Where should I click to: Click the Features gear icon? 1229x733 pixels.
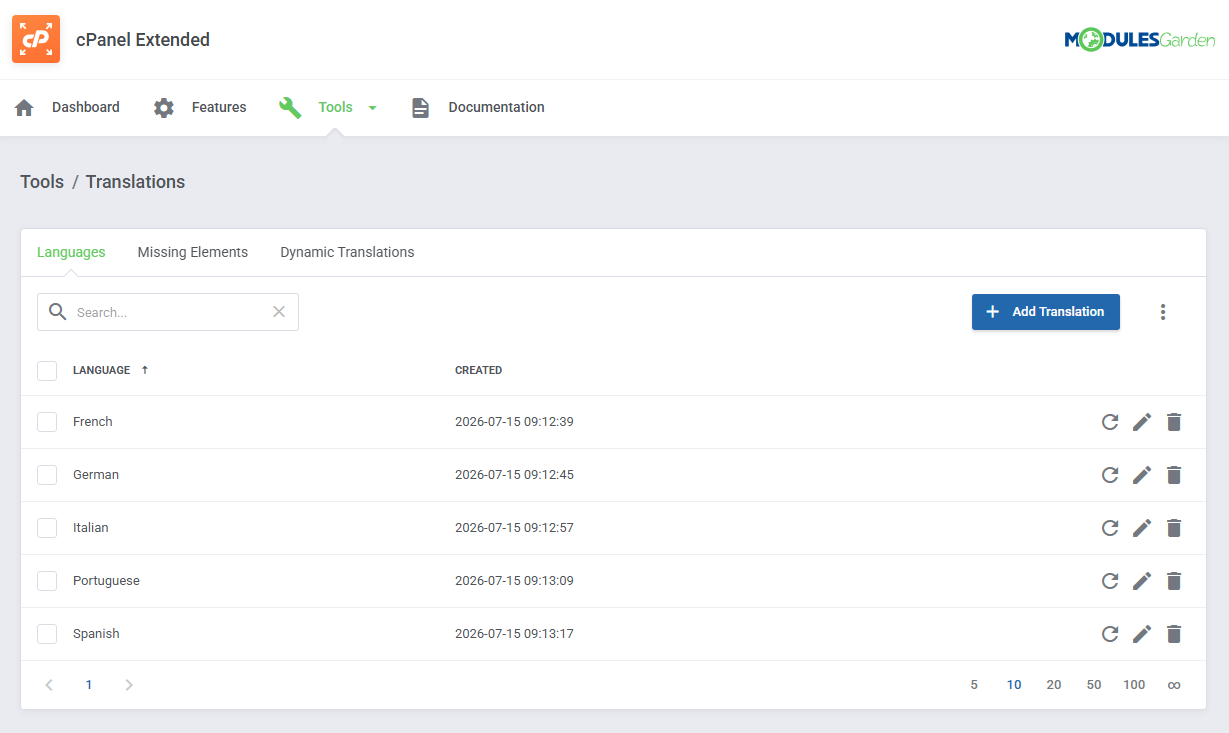[x=164, y=107]
